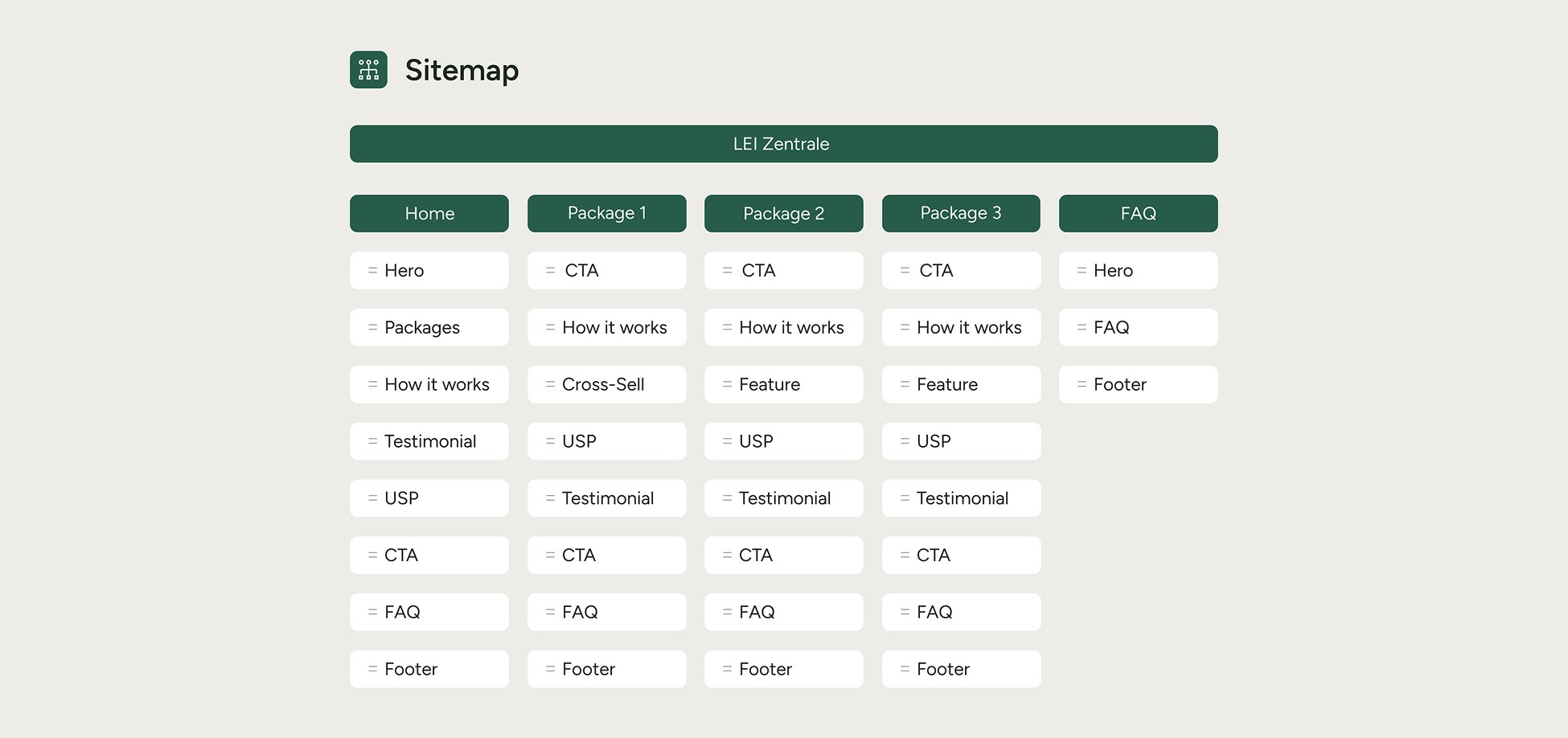Select How it works in Home column
Viewport: 1568px width, 738px height.
click(429, 384)
